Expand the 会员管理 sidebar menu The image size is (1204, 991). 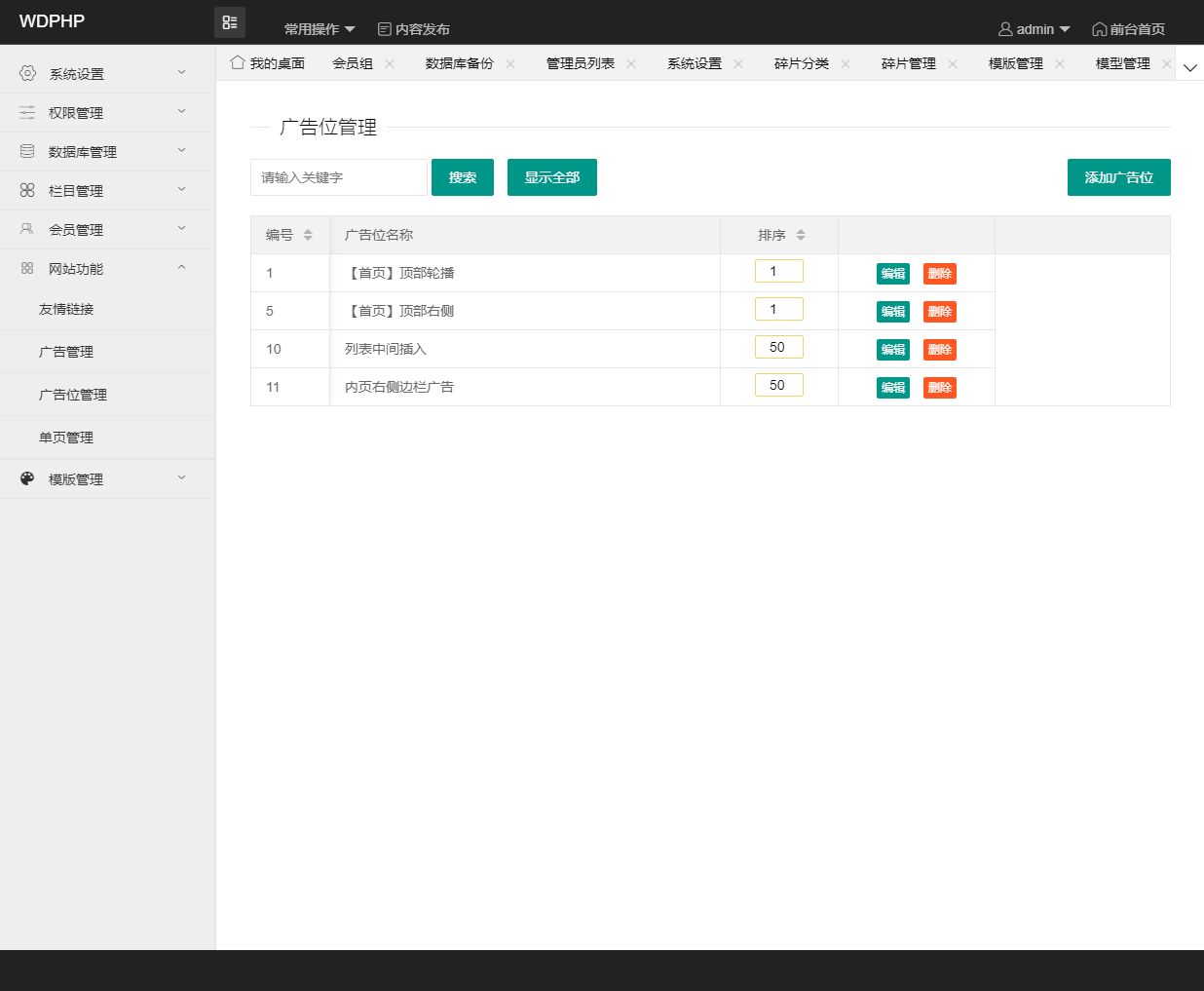(181, 228)
